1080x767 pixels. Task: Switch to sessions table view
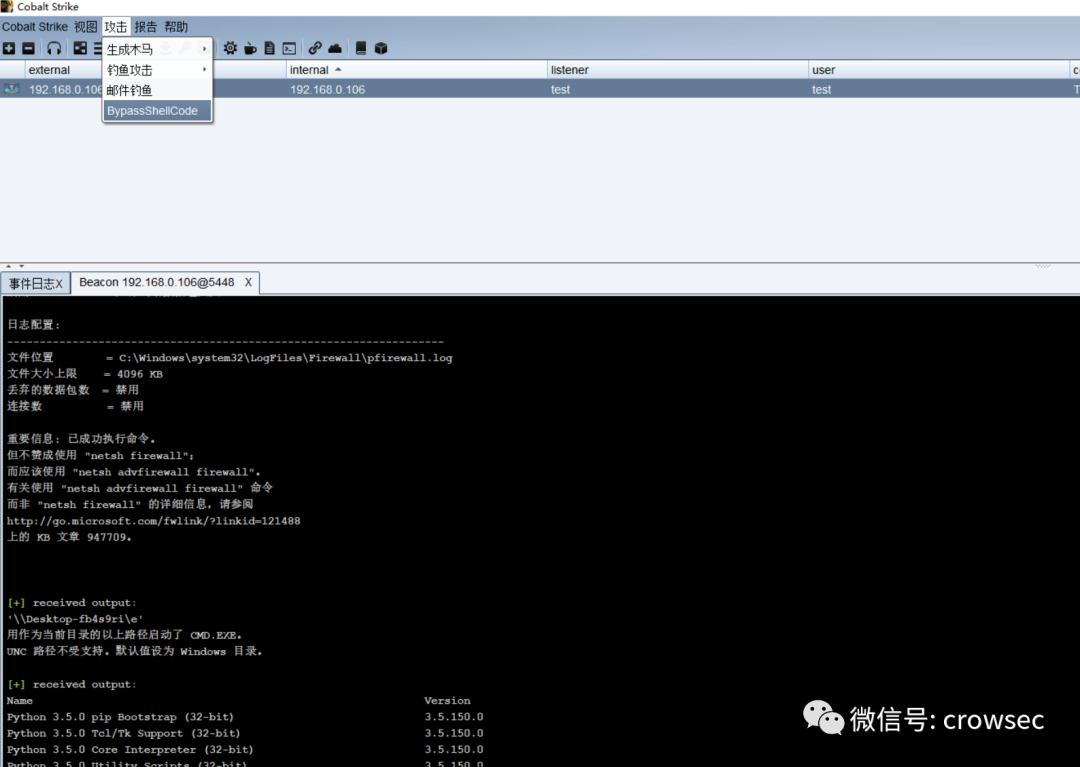96,47
